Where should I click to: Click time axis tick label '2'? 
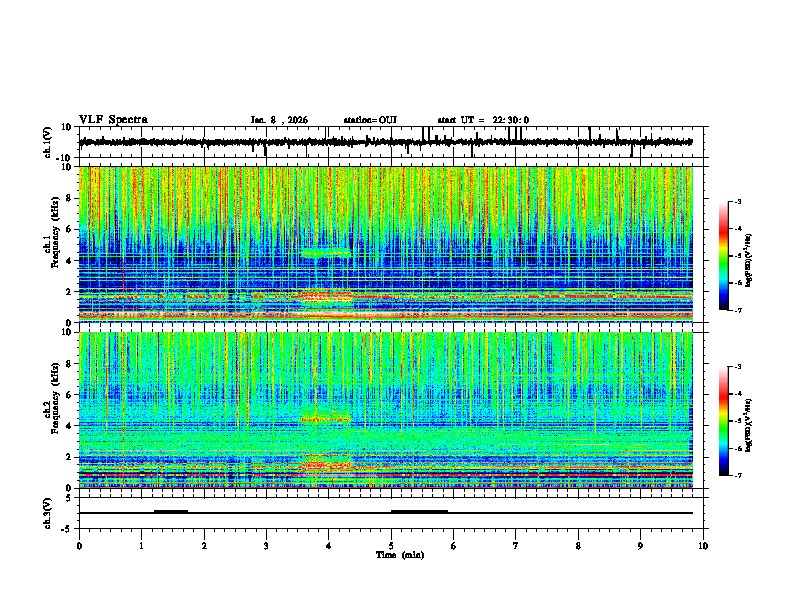pos(204,546)
